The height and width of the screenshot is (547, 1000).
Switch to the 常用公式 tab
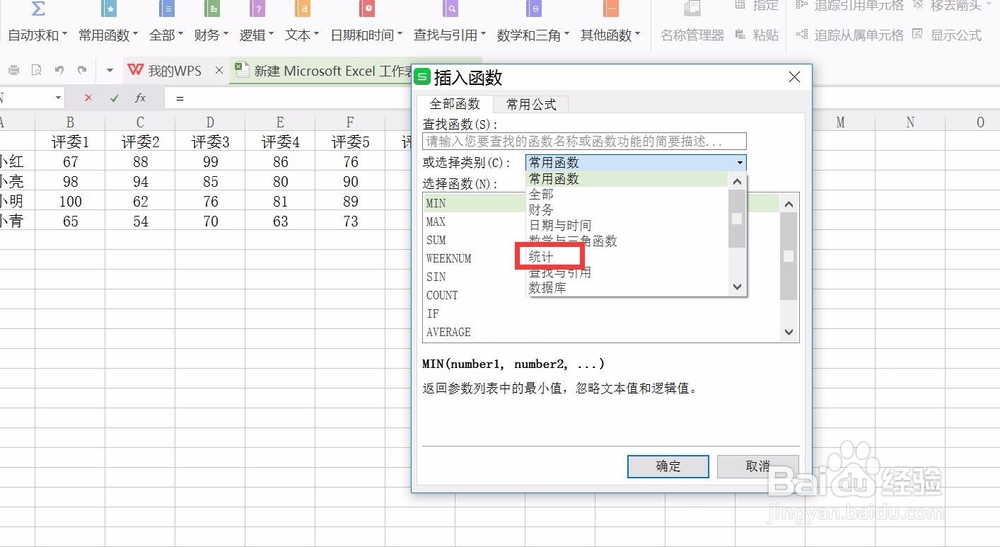coord(531,105)
